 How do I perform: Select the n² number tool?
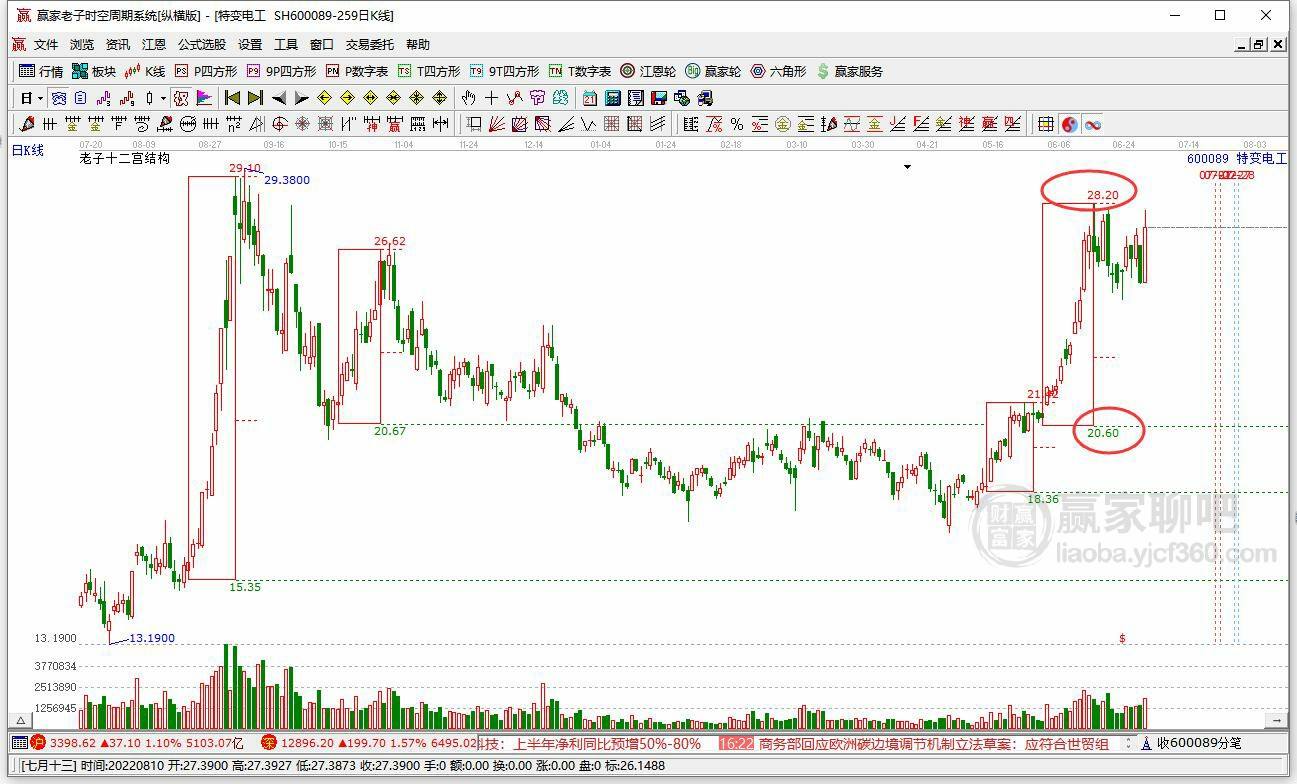coord(234,124)
